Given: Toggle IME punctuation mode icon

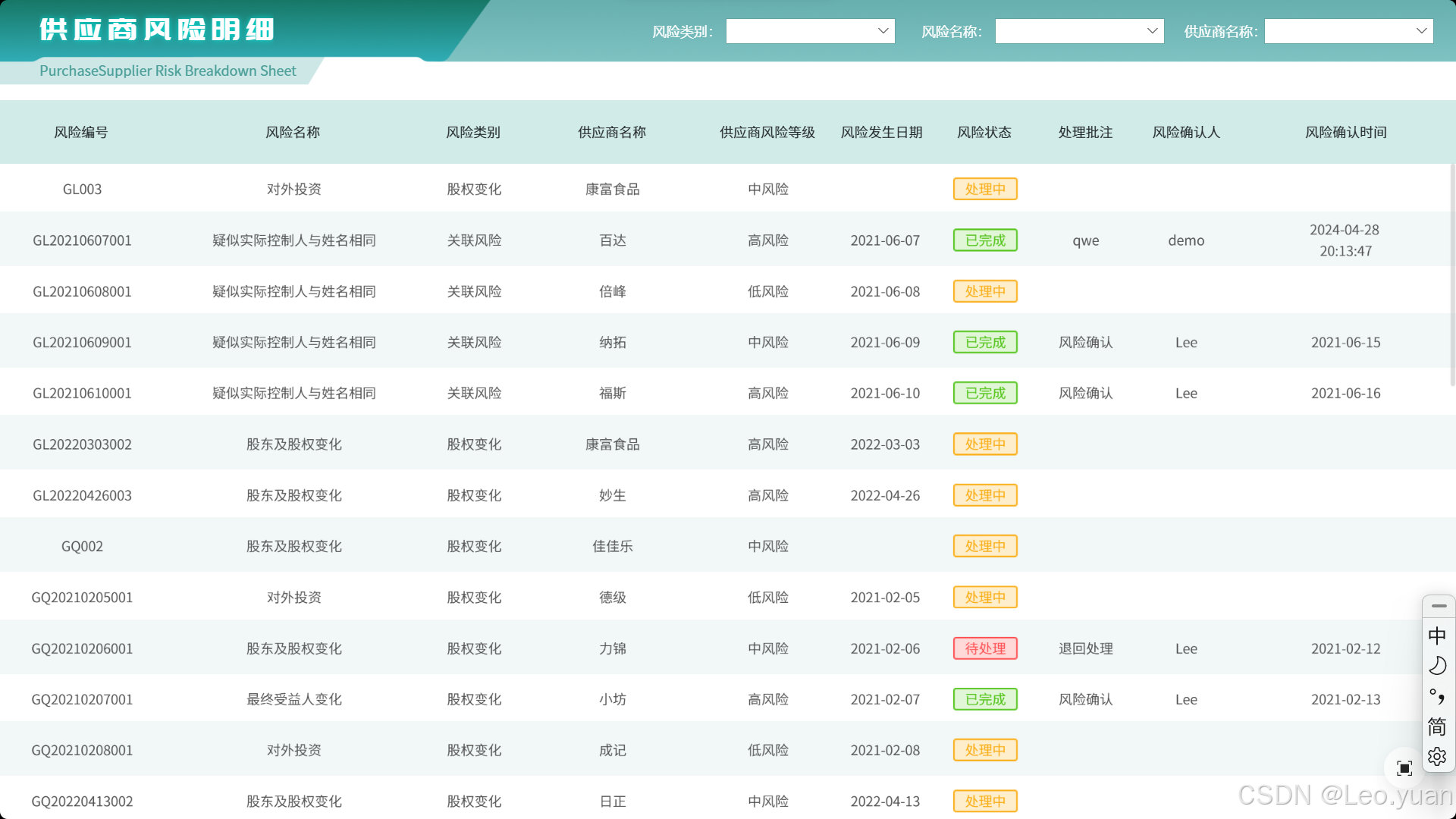Looking at the screenshot, I should pyautogui.click(x=1437, y=696).
